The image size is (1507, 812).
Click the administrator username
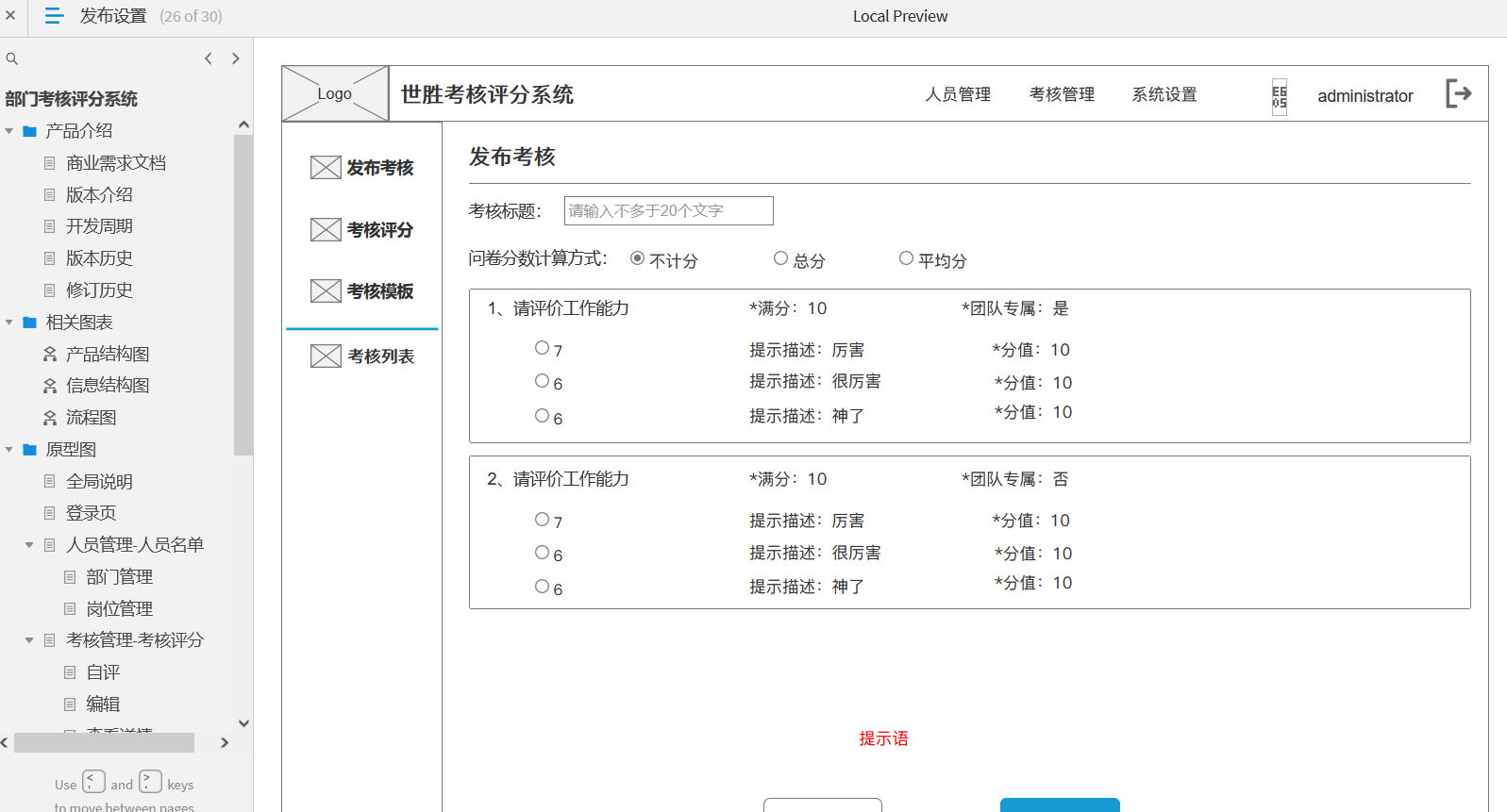1365,96
